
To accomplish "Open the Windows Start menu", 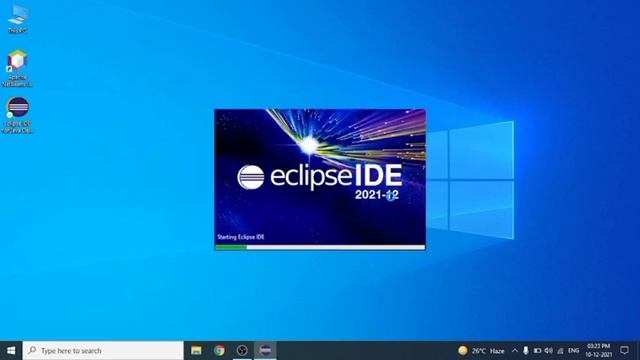I will (x=11, y=351).
